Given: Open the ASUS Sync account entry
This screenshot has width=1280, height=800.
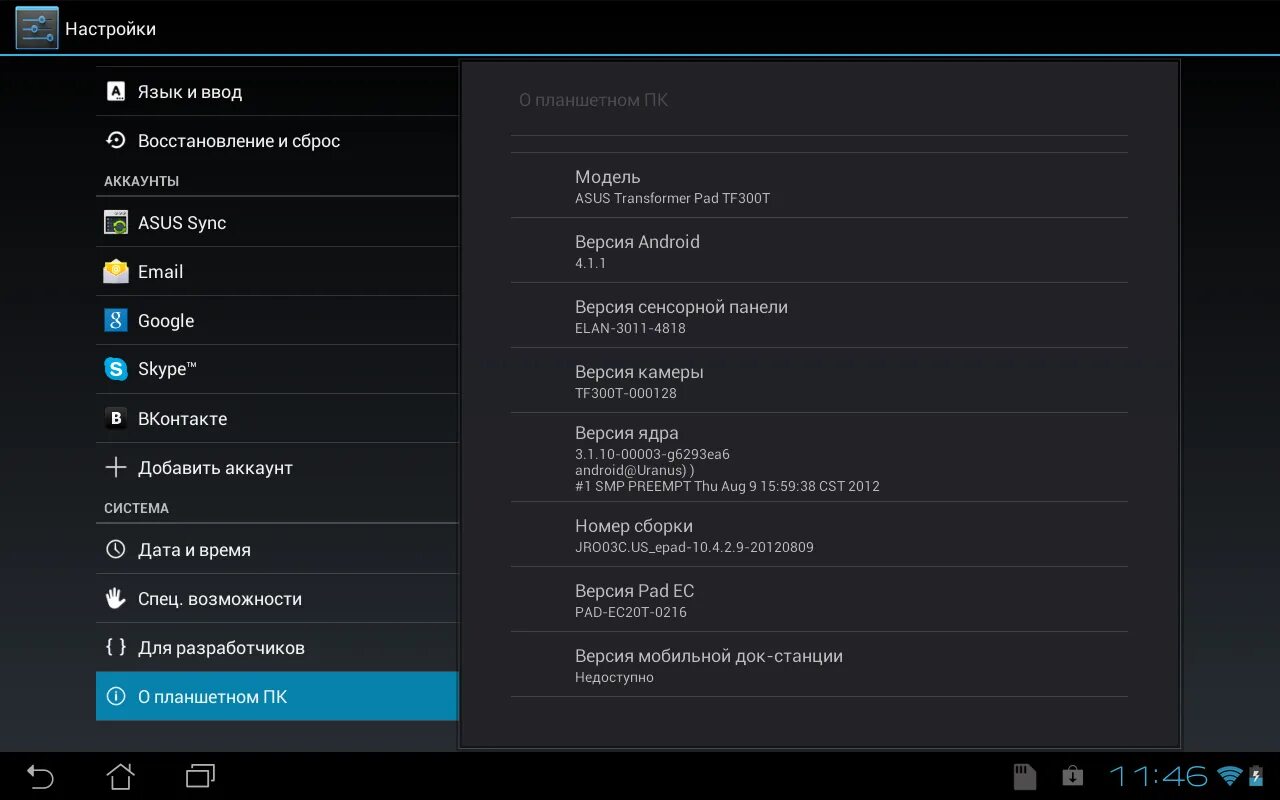Looking at the screenshot, I should coord(277,223).
